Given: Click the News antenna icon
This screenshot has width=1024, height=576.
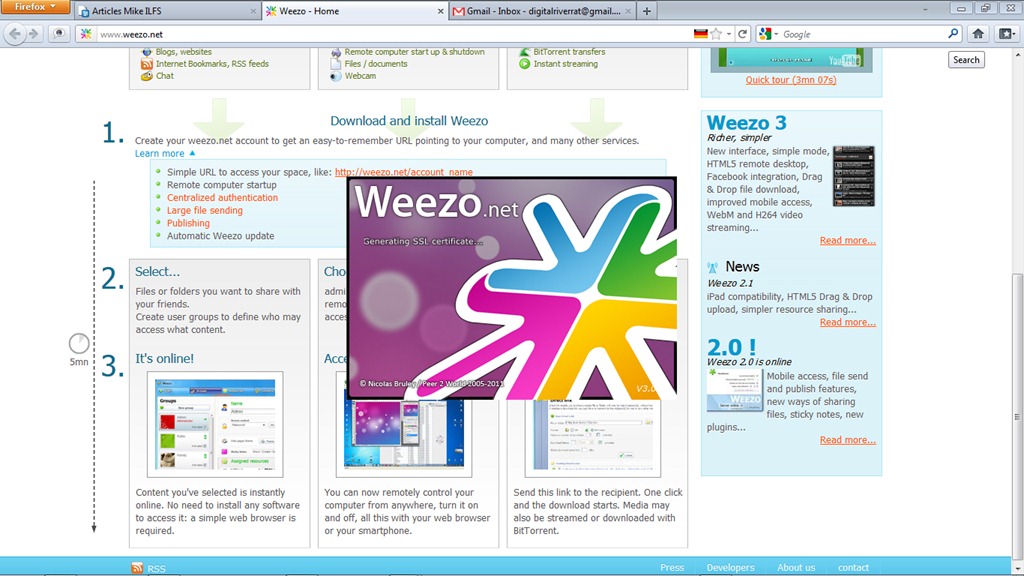Looking at the screenshot, I should click(x=712, y=267).
